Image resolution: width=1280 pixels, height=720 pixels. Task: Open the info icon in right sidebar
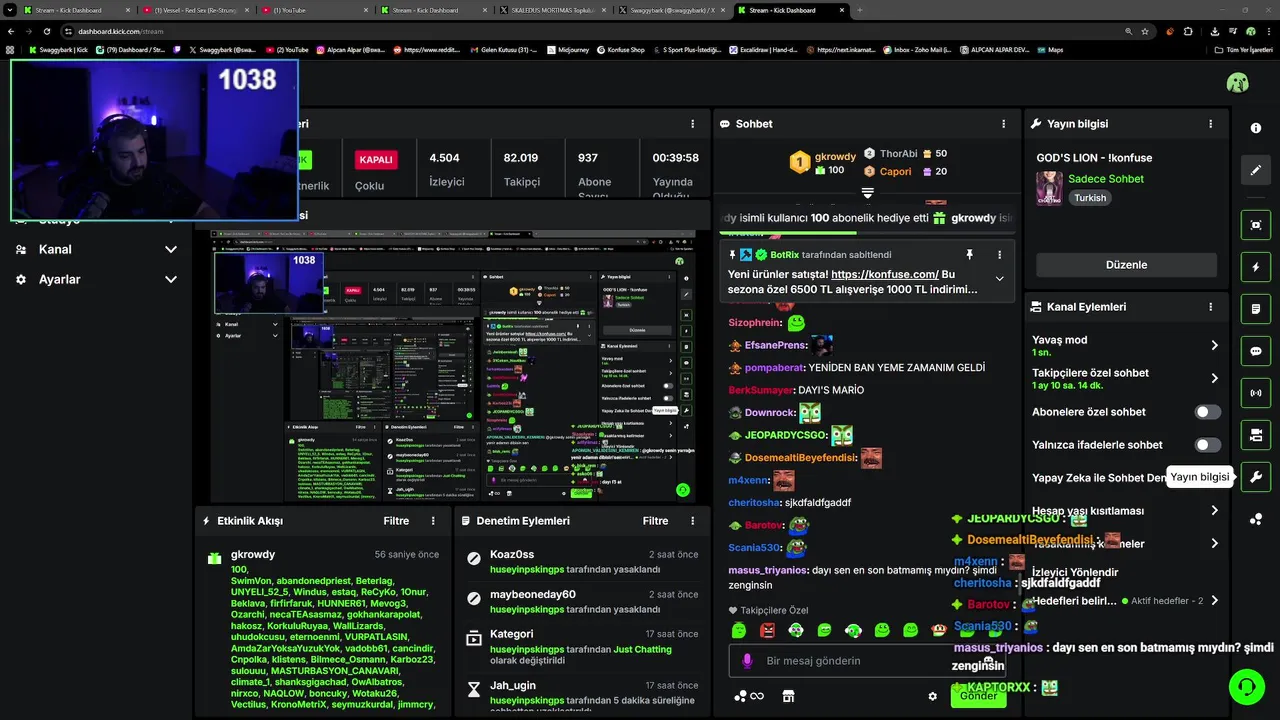pos(1256,128)
